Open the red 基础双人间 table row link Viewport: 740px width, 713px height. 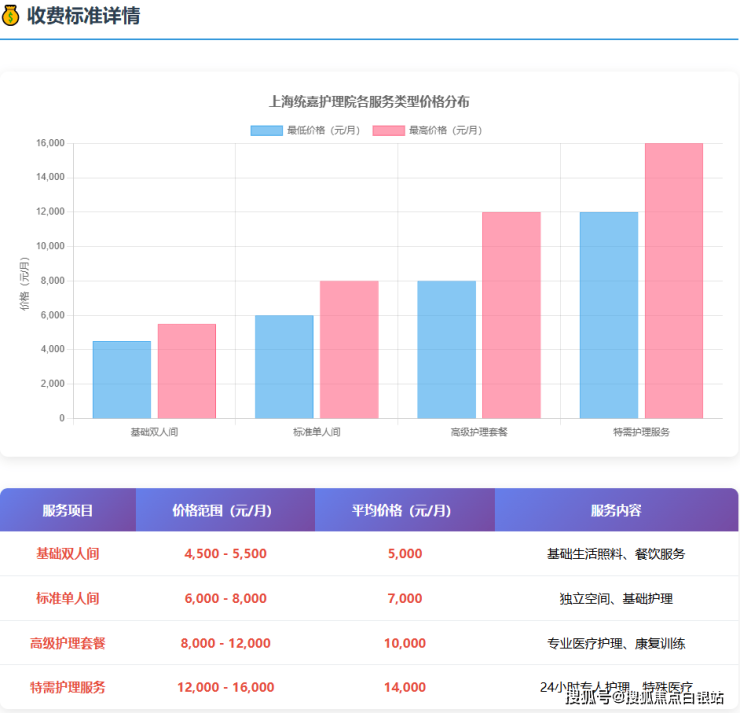pyautogui.click(x=68, y=553)
